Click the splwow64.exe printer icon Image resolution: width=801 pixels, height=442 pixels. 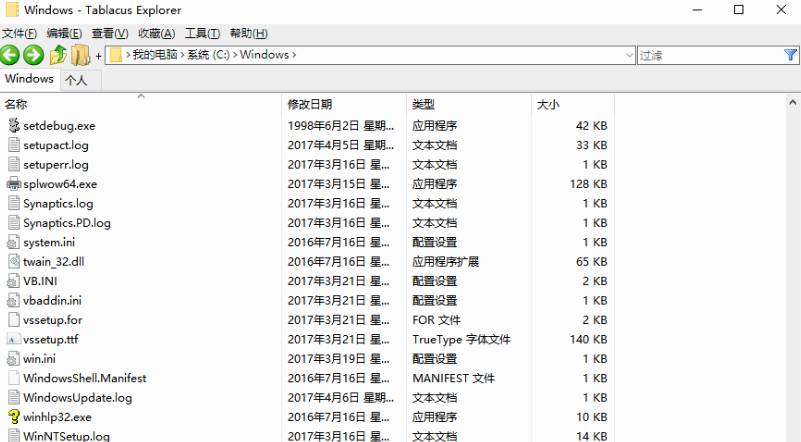[14, 183]
